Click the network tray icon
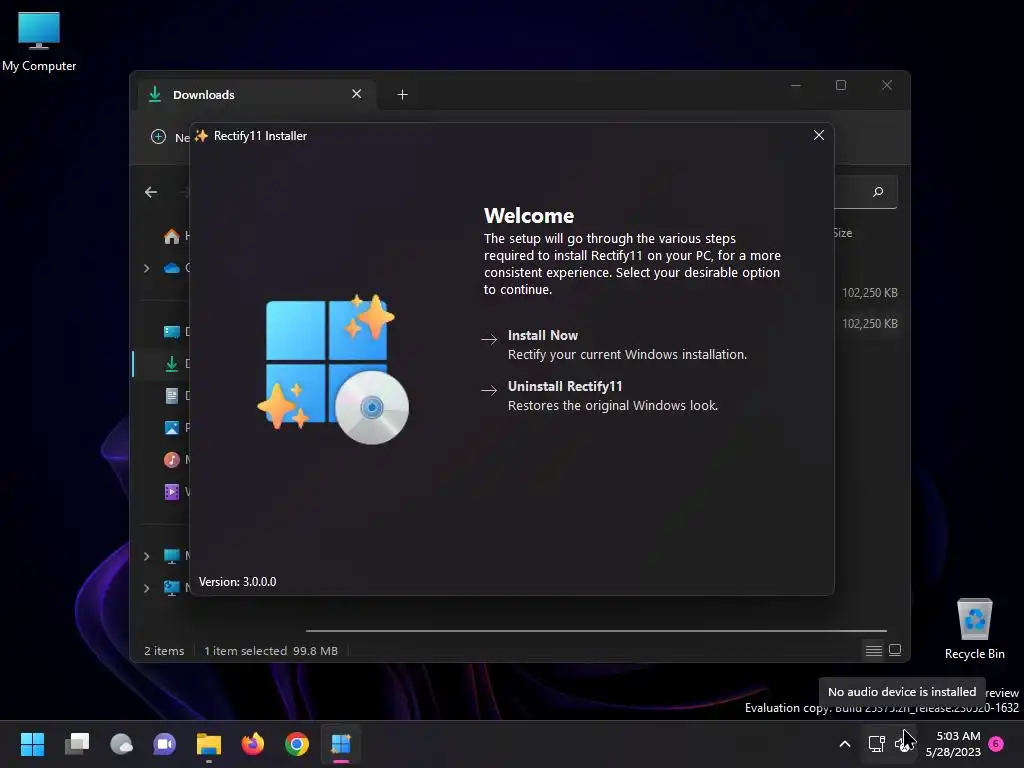This screenshot has height=768, width=1024. [x=876, y=744]
